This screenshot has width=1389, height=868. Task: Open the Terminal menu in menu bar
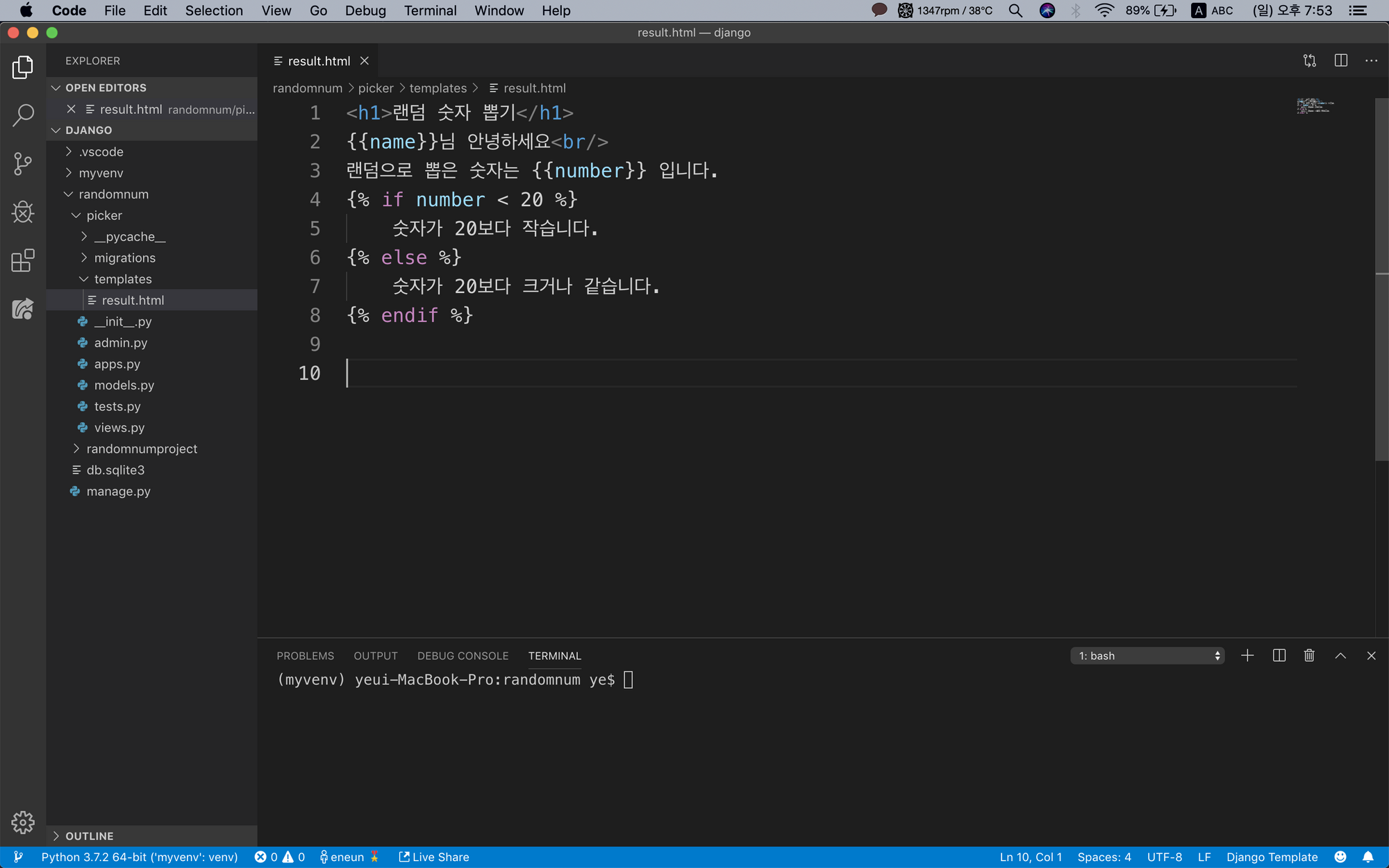pos(430,10)
